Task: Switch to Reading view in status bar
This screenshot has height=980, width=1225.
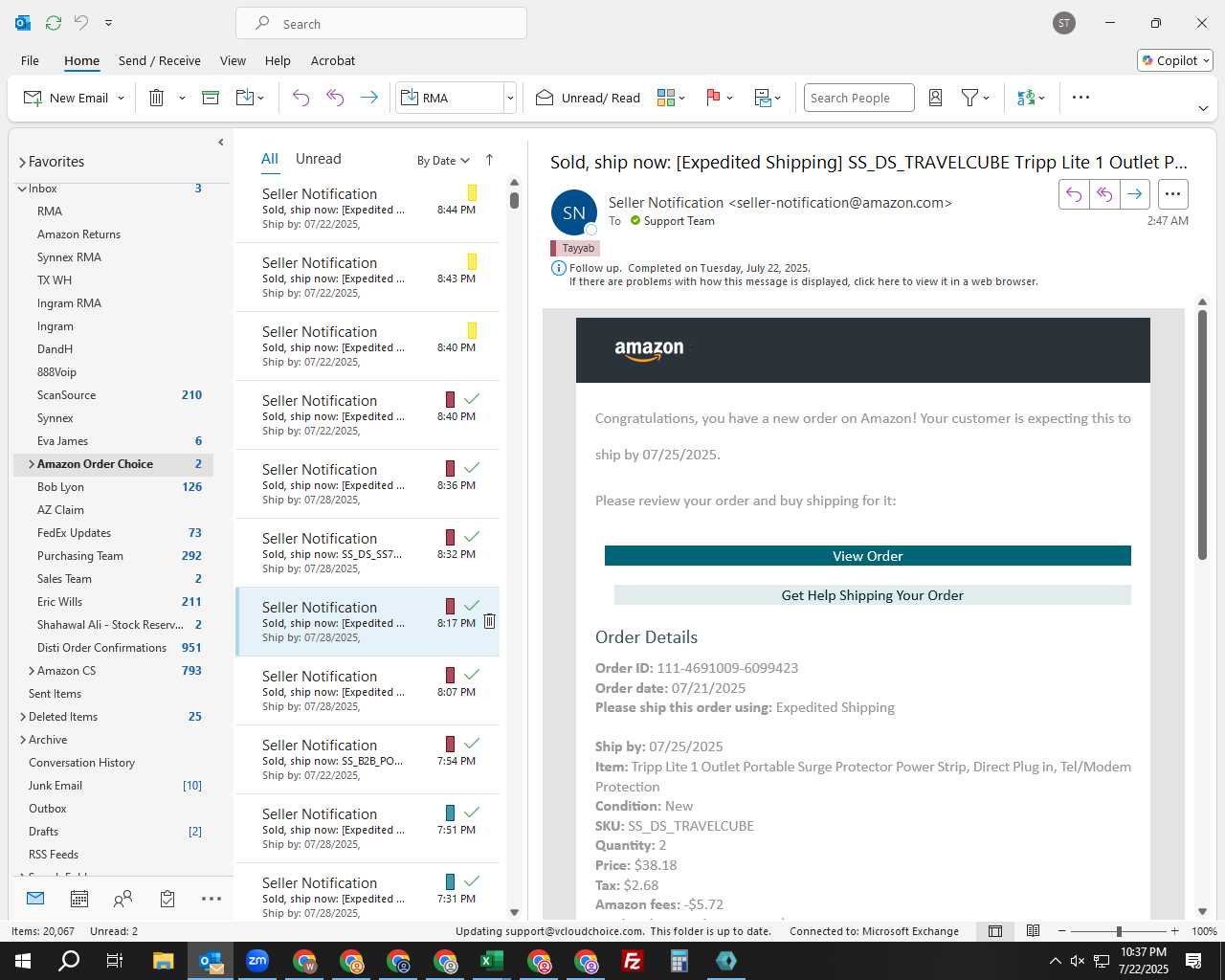Action: pyautogui.click(x=1034, y=931)
